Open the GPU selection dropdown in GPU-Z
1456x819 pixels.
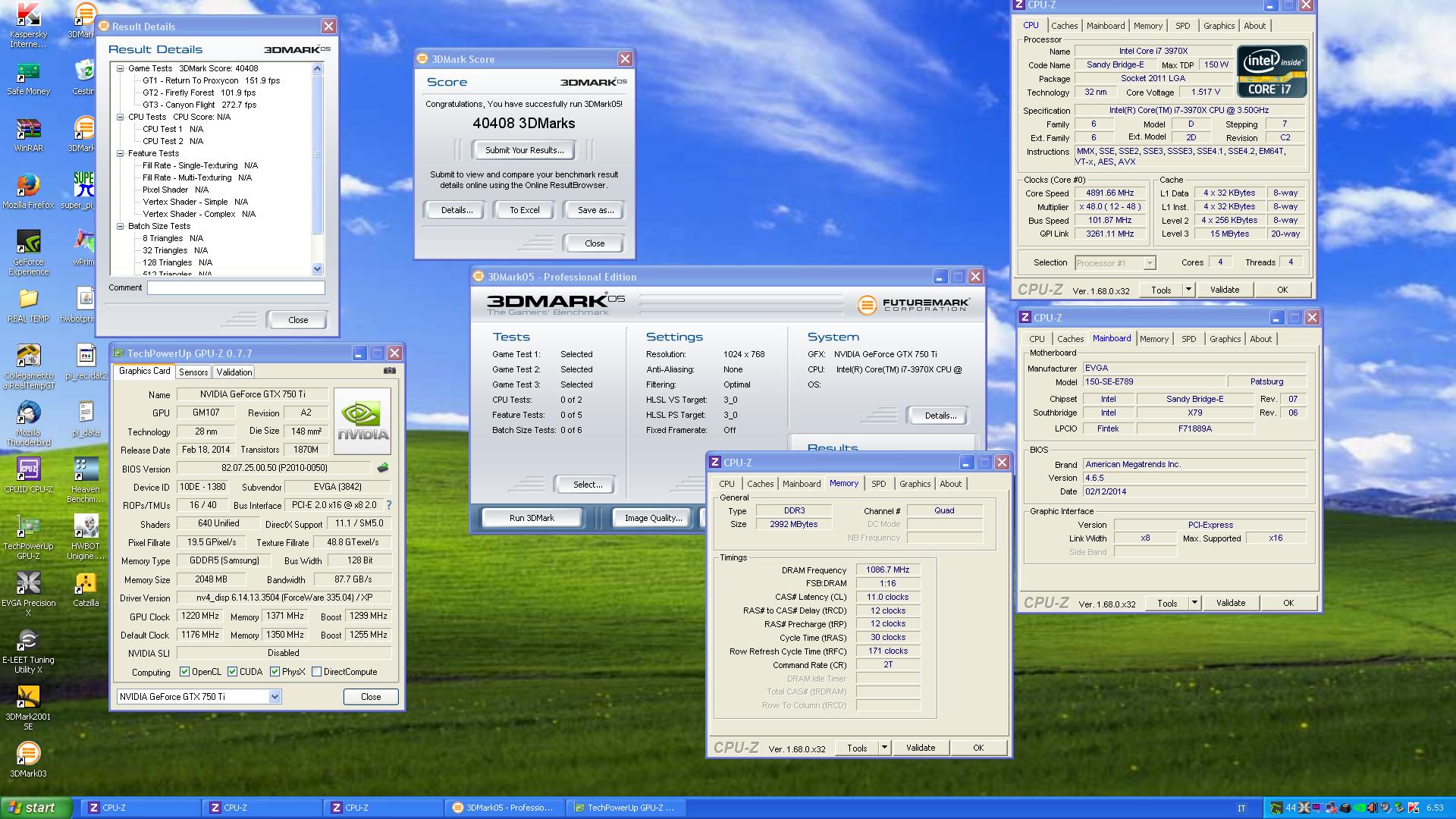coord(275,697)
